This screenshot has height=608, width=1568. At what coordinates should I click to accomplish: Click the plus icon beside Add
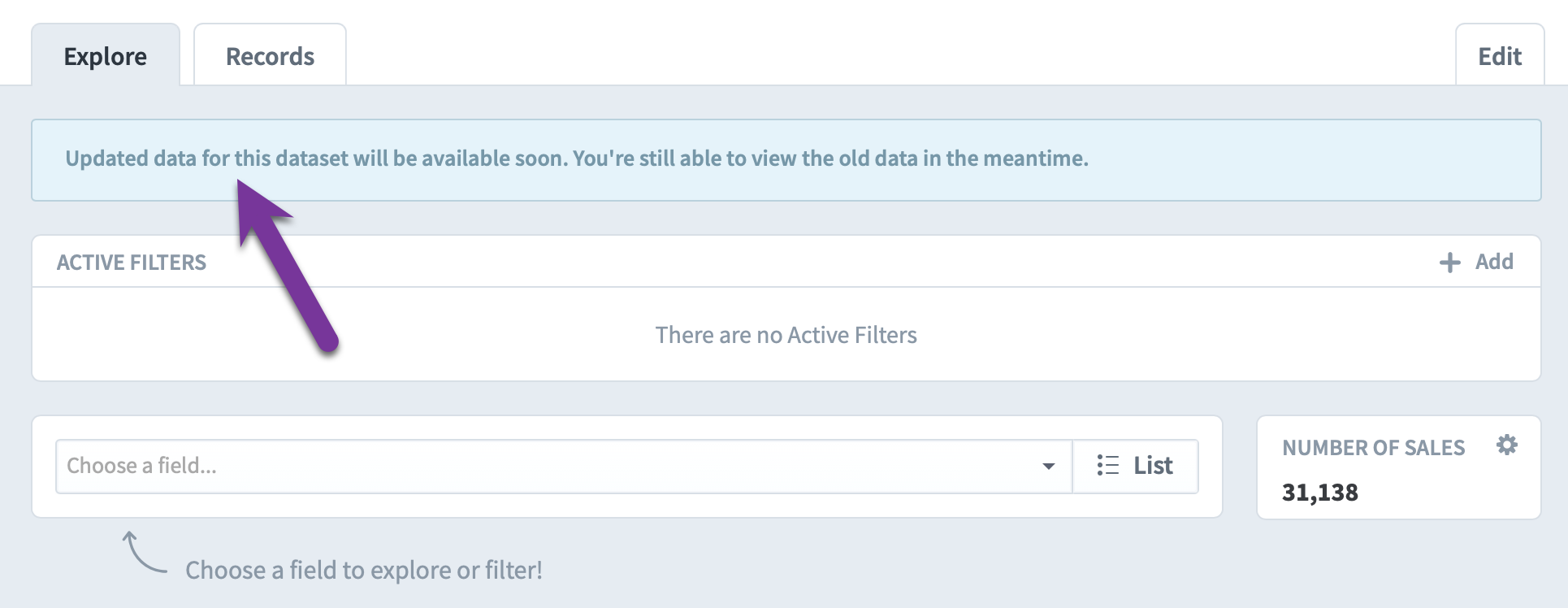[x=1450, y=263]
